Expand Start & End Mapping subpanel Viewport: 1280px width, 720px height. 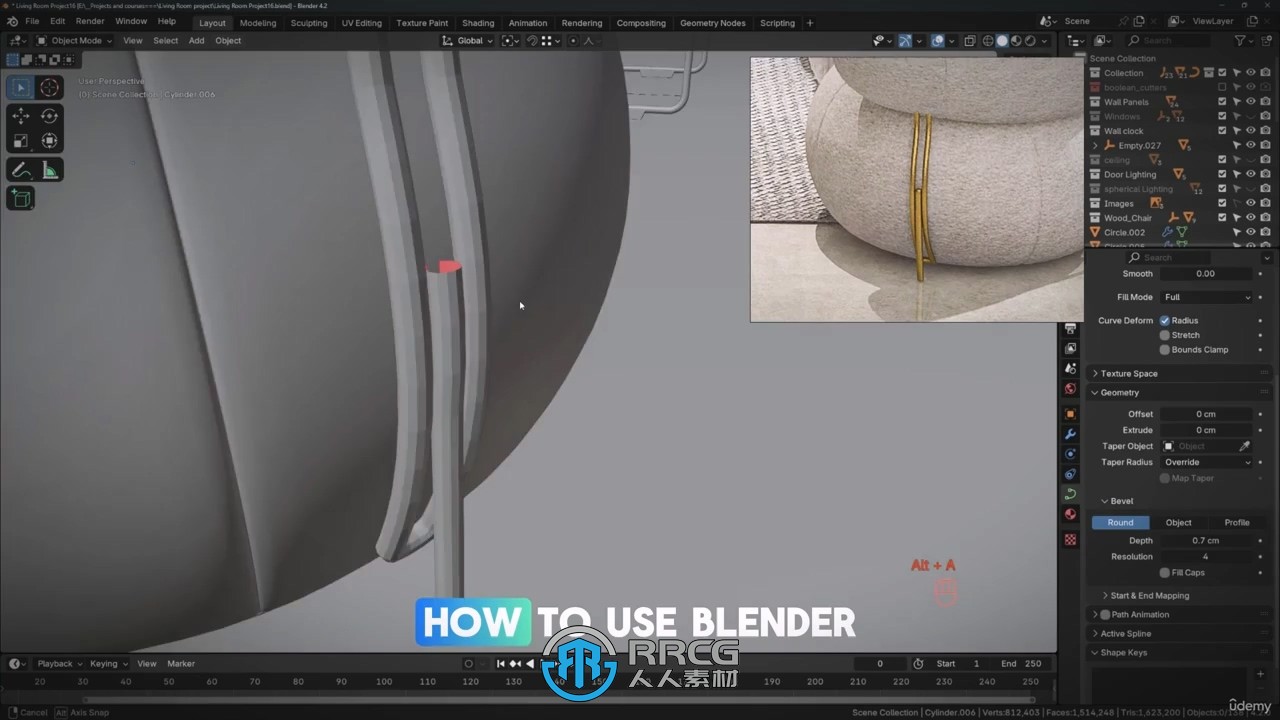coord(1149,596)
